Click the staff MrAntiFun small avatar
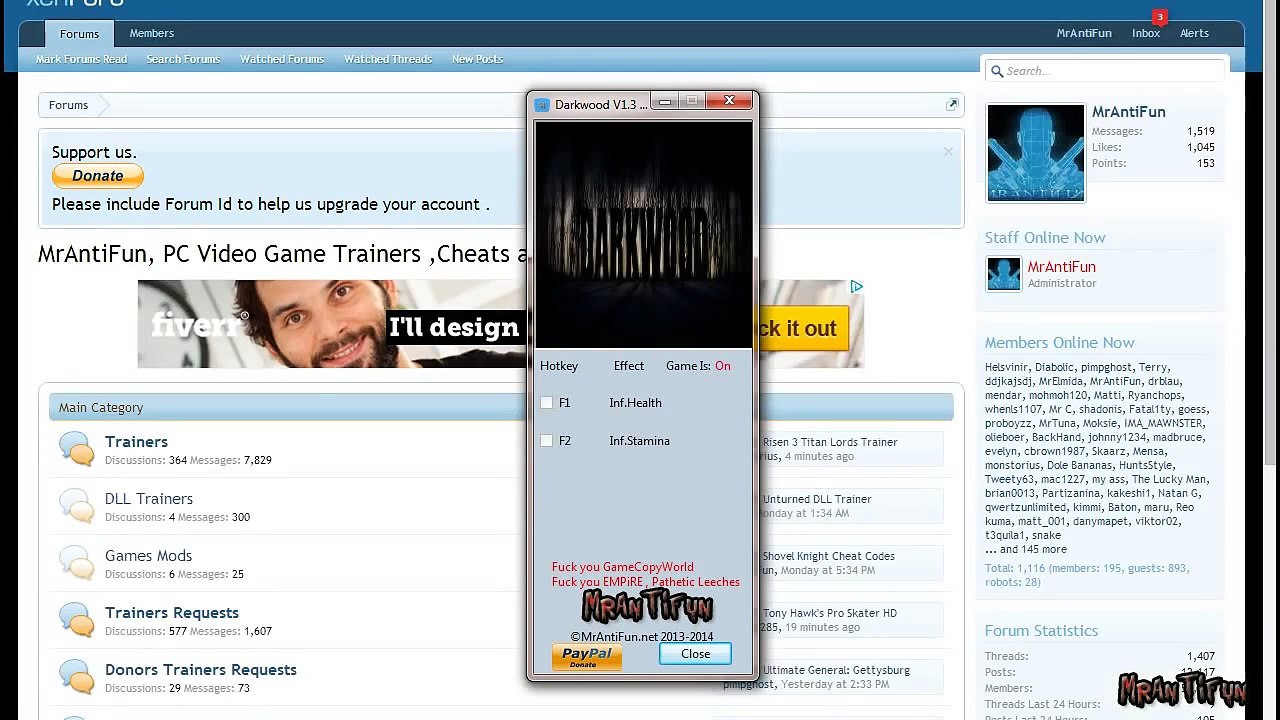The image size is (1280, 720). click(x=1004, y=274)
